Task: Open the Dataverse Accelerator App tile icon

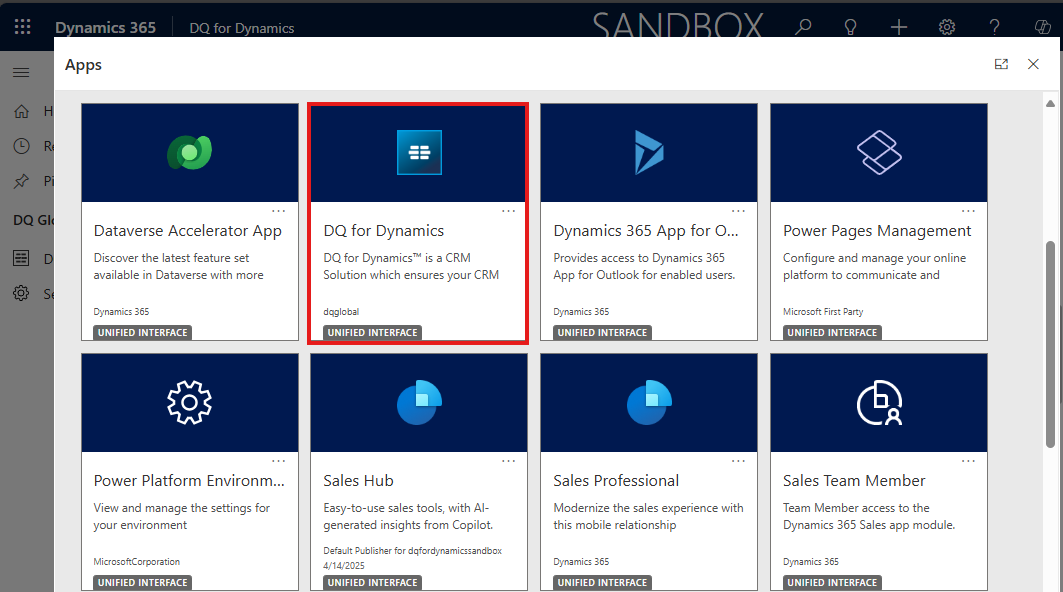Action: coord(190,152)
